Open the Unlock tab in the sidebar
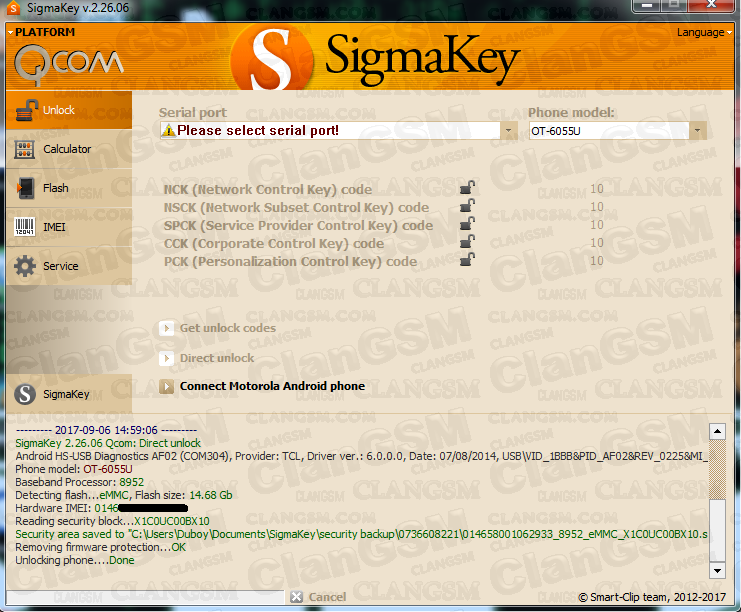741x612 pixels. point(69,110)
